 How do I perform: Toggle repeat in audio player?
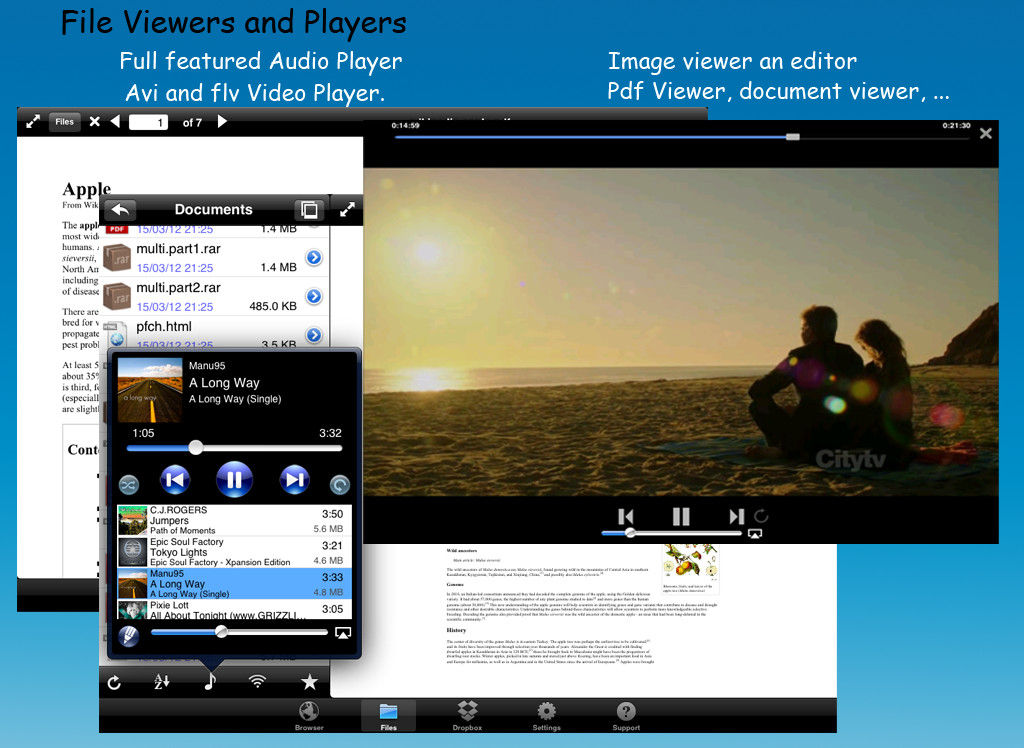pyautogui.click(x=340, y=485)
